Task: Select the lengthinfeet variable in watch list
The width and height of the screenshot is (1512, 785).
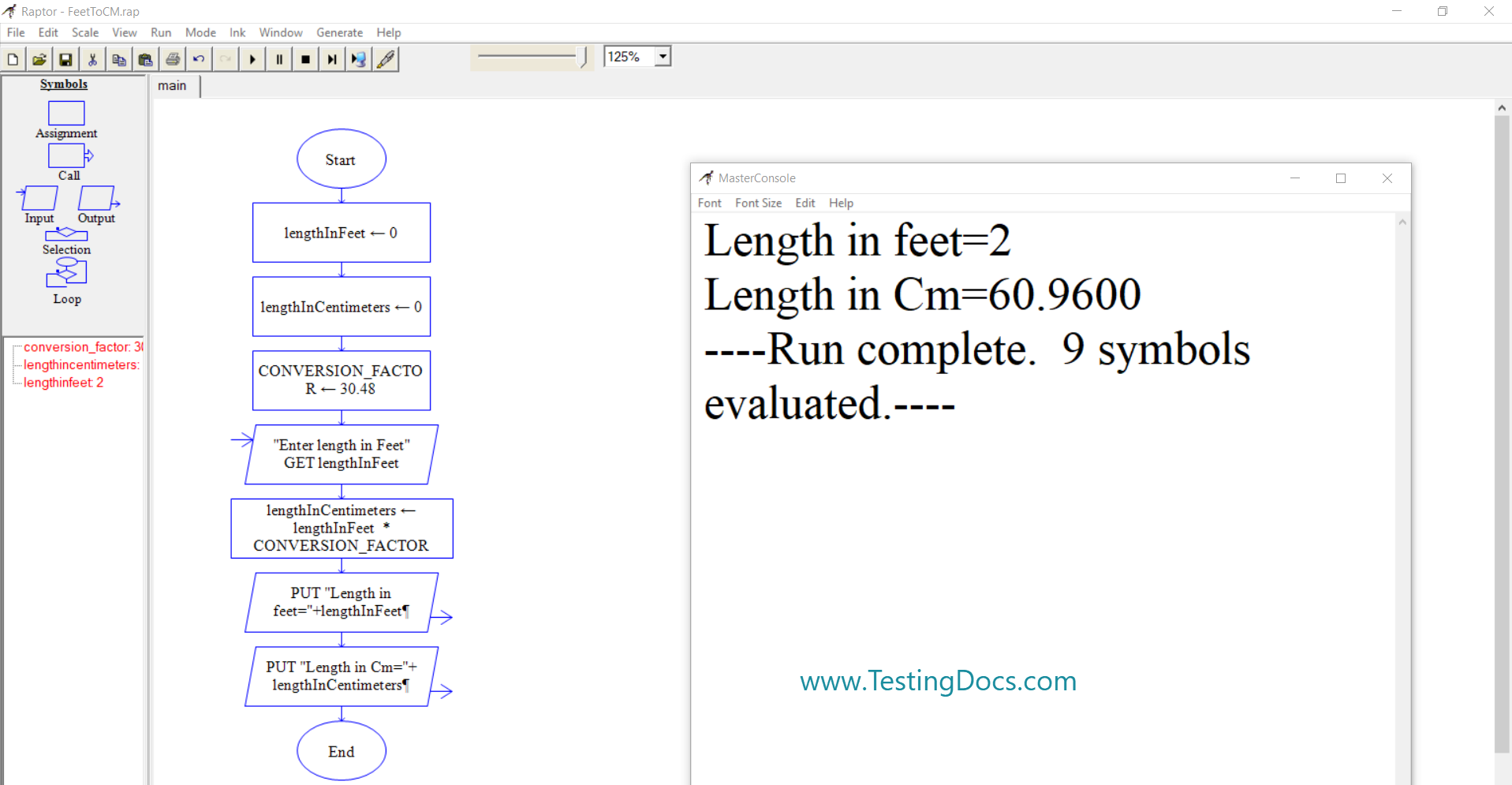Action: click(63, 383)
